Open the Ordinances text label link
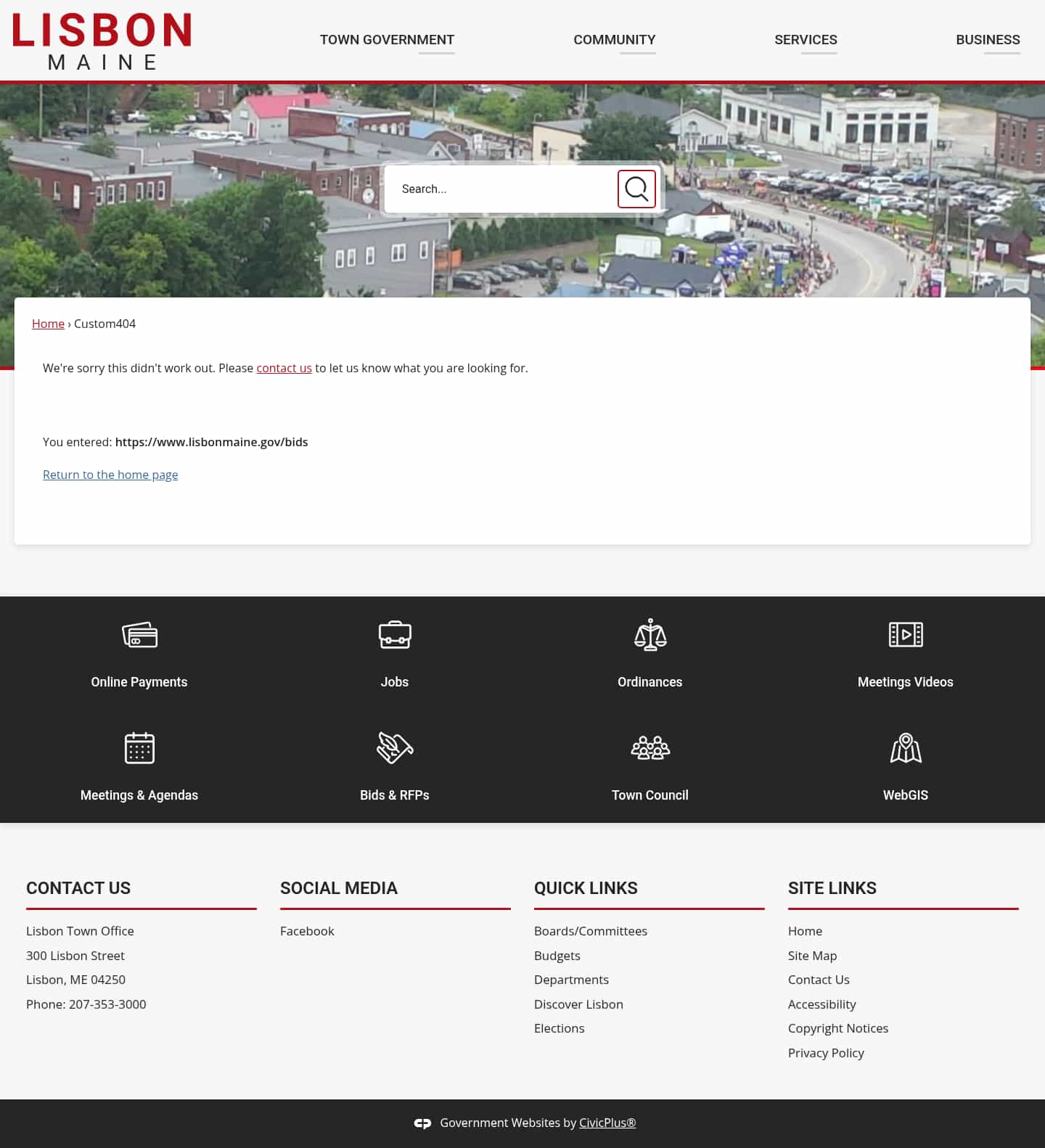Image resolution: width=1045 pixels, height=1148 pixels. pyautogui.click(x=650, y=682)
